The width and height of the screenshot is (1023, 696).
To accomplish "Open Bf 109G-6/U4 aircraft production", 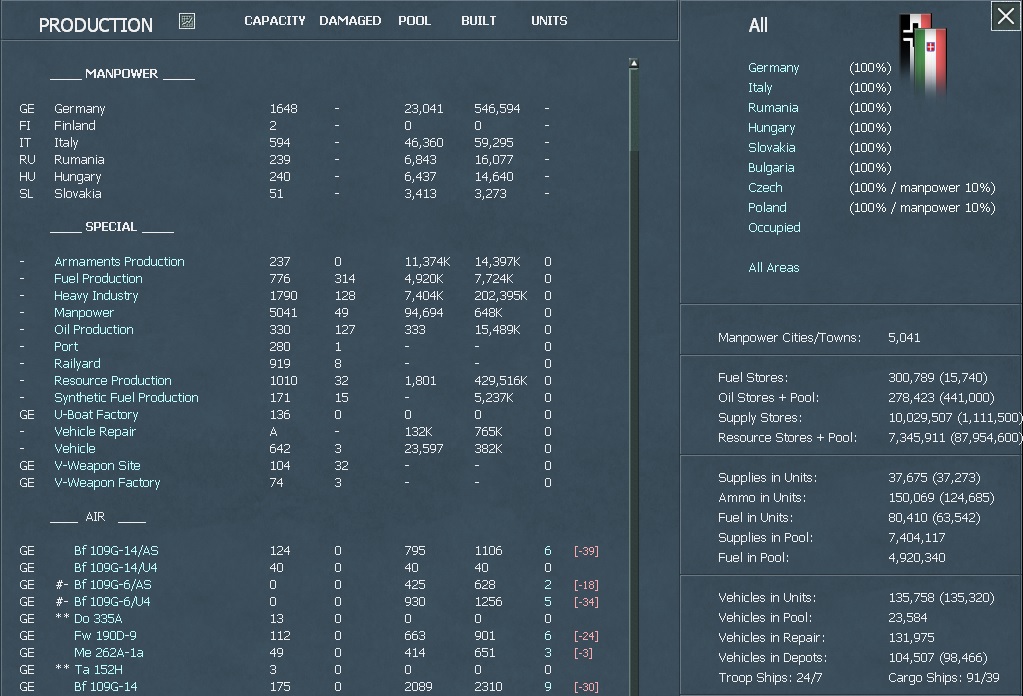I will (112, 601).
